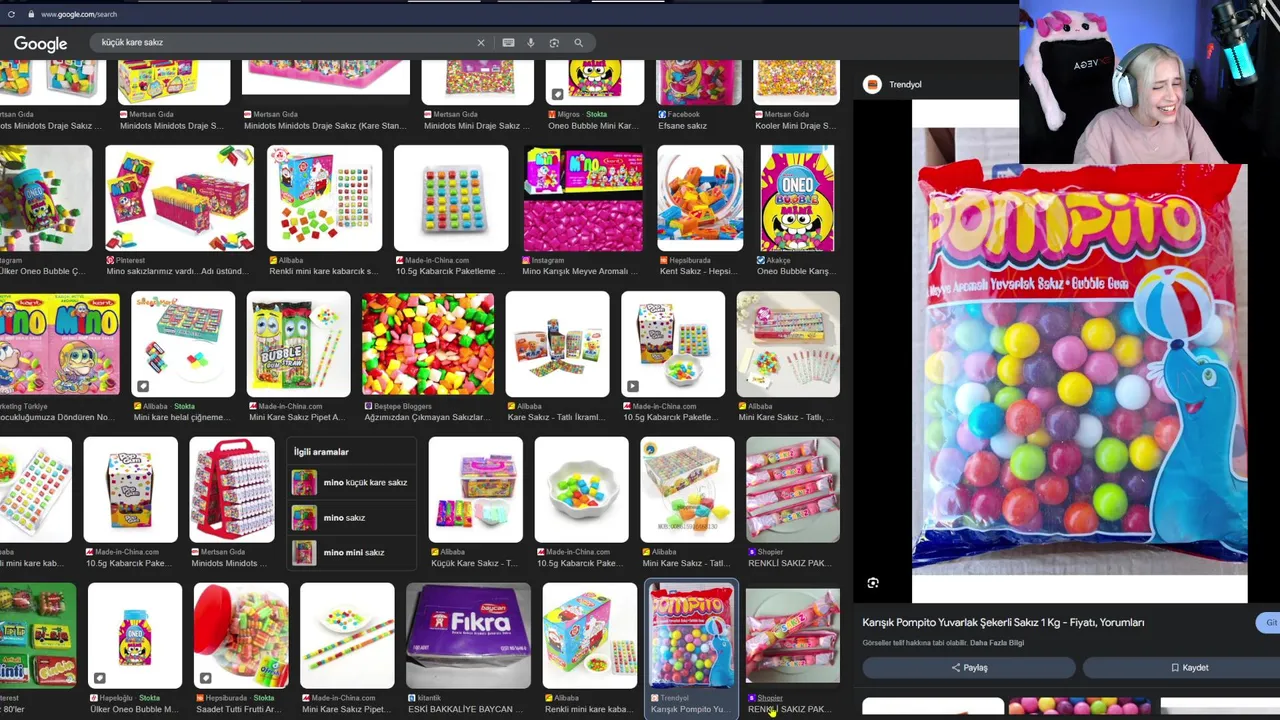
Task: Open the Alibaba Renkli mini kare kabarcık thumbnail
Action: coord(324,198)
